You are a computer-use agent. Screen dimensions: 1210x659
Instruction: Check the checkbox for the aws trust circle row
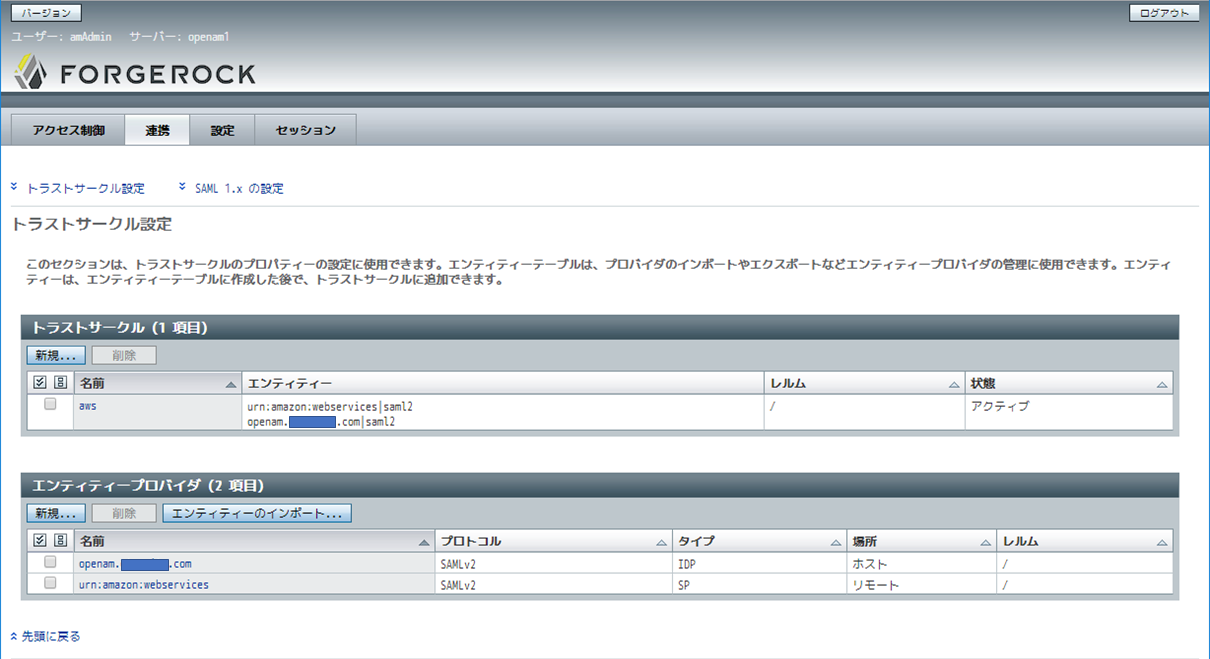click(50, 405)
